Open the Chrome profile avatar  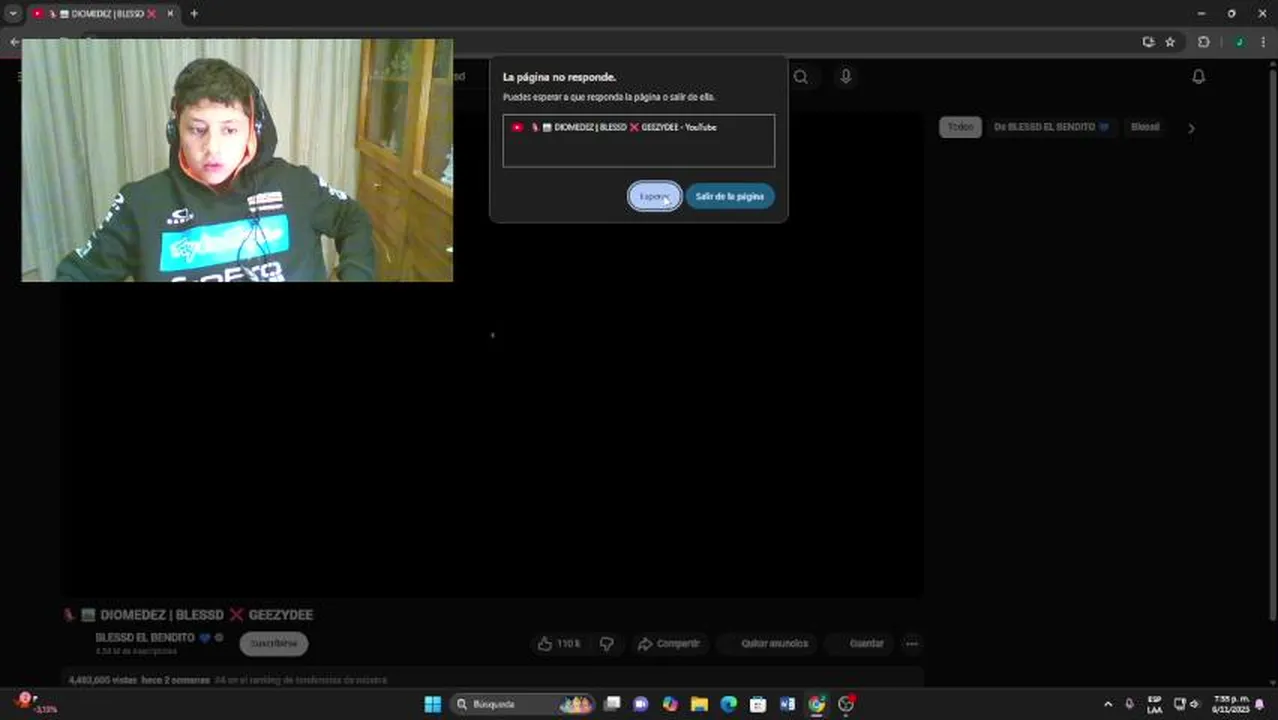tap(1239, 42)
